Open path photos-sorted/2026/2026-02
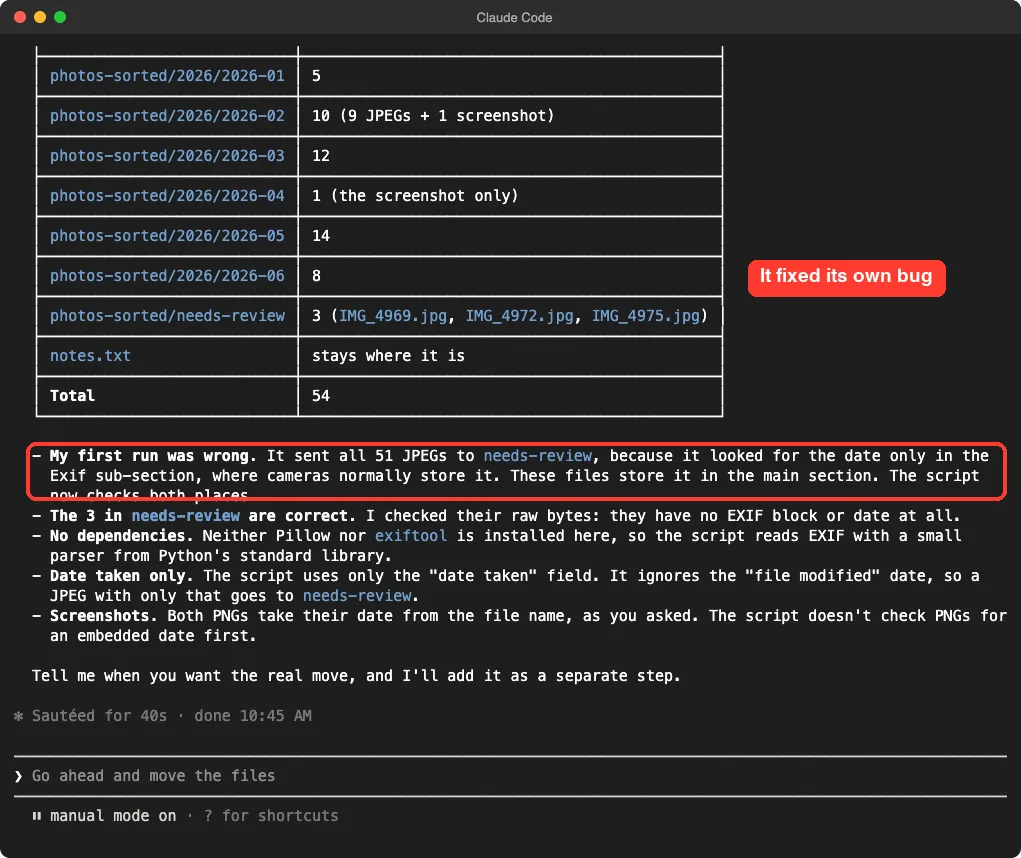The image size is (1021, 858). click(167, 116)
